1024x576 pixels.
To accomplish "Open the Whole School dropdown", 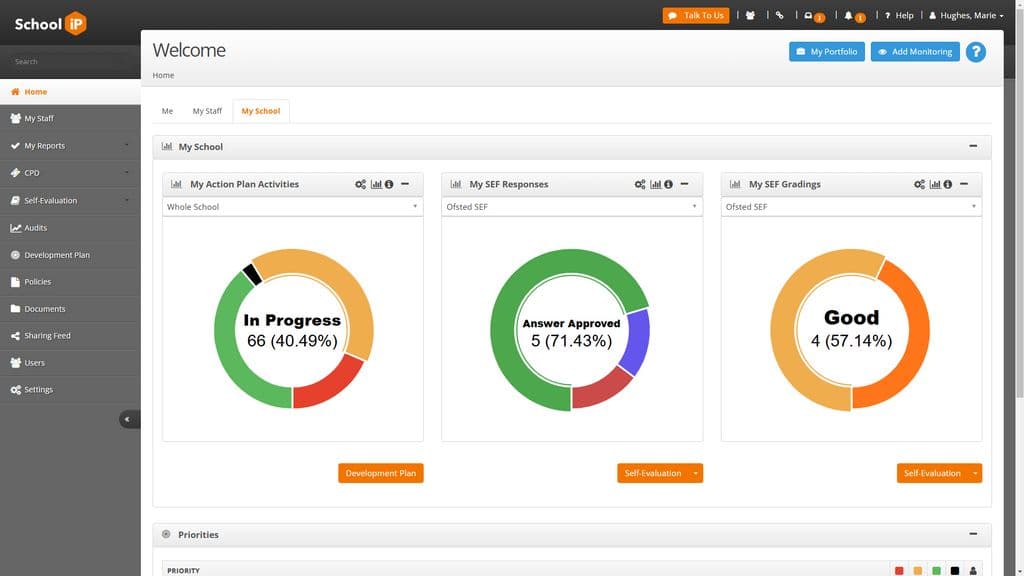I will tap(292, 206).
